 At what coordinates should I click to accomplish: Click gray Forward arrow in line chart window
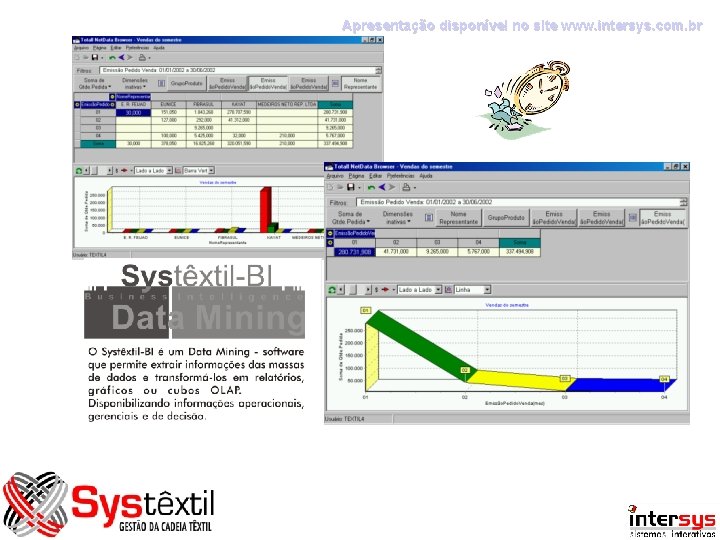[392, 187]
